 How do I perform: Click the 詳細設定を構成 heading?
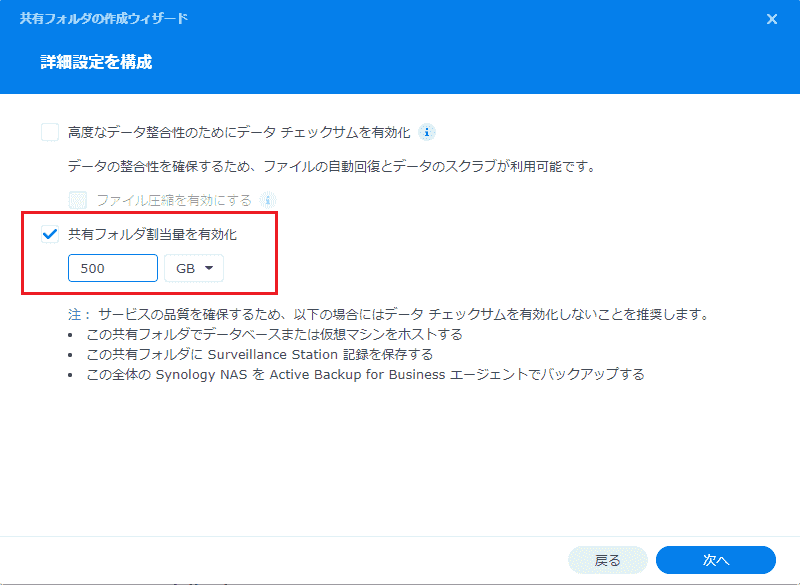pyautogui.click(x=96, y=62)
